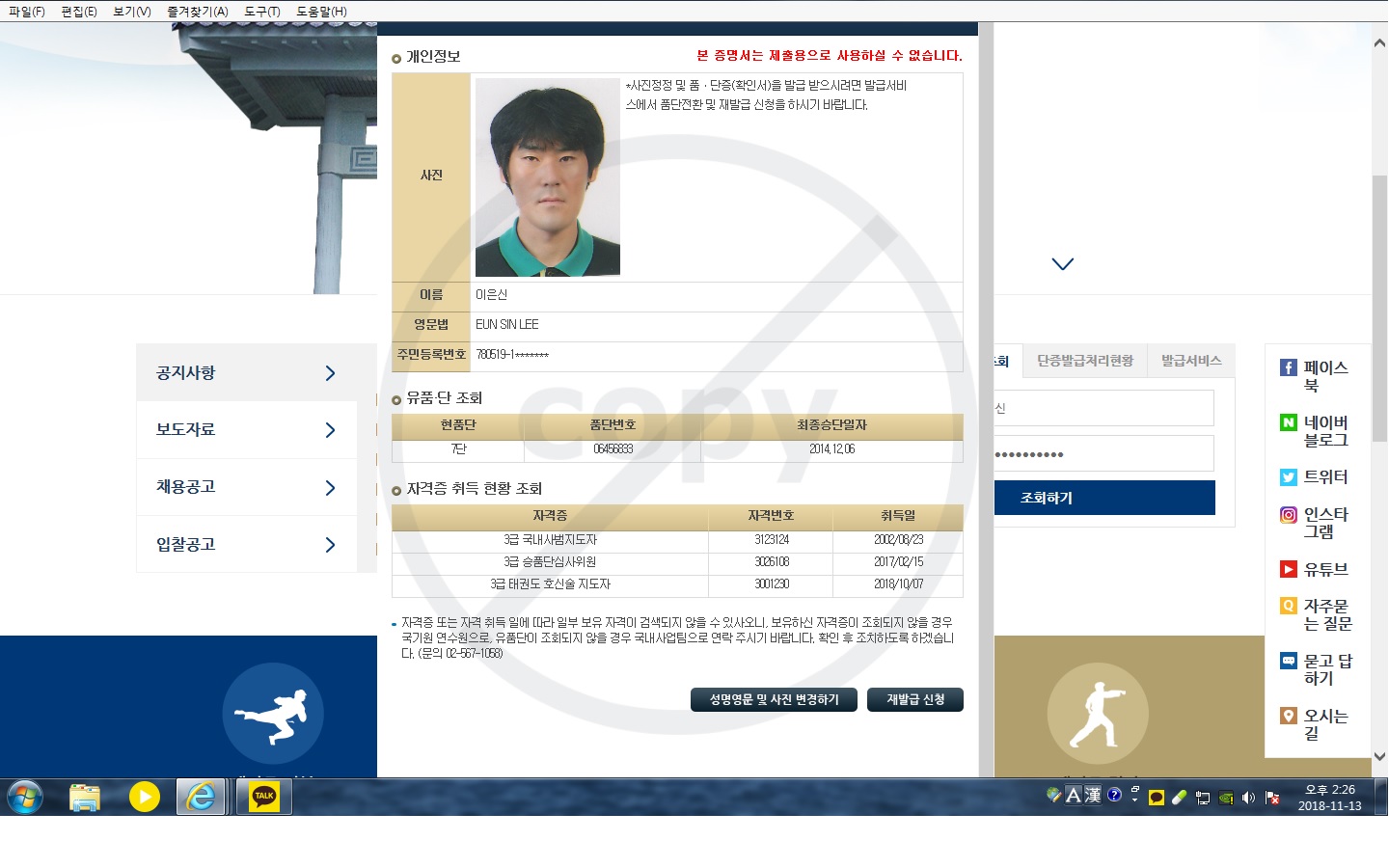Switch to the 발급서비스 tab
Screen dimensions: 1389x868
1191,361
